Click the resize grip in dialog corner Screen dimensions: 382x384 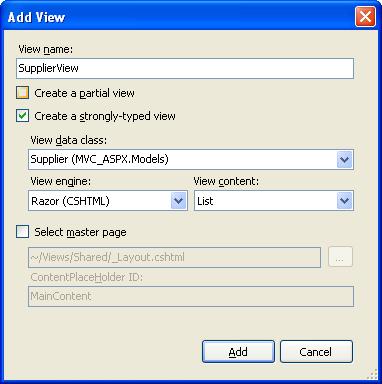pyautogui.click(x=373, y=374)
